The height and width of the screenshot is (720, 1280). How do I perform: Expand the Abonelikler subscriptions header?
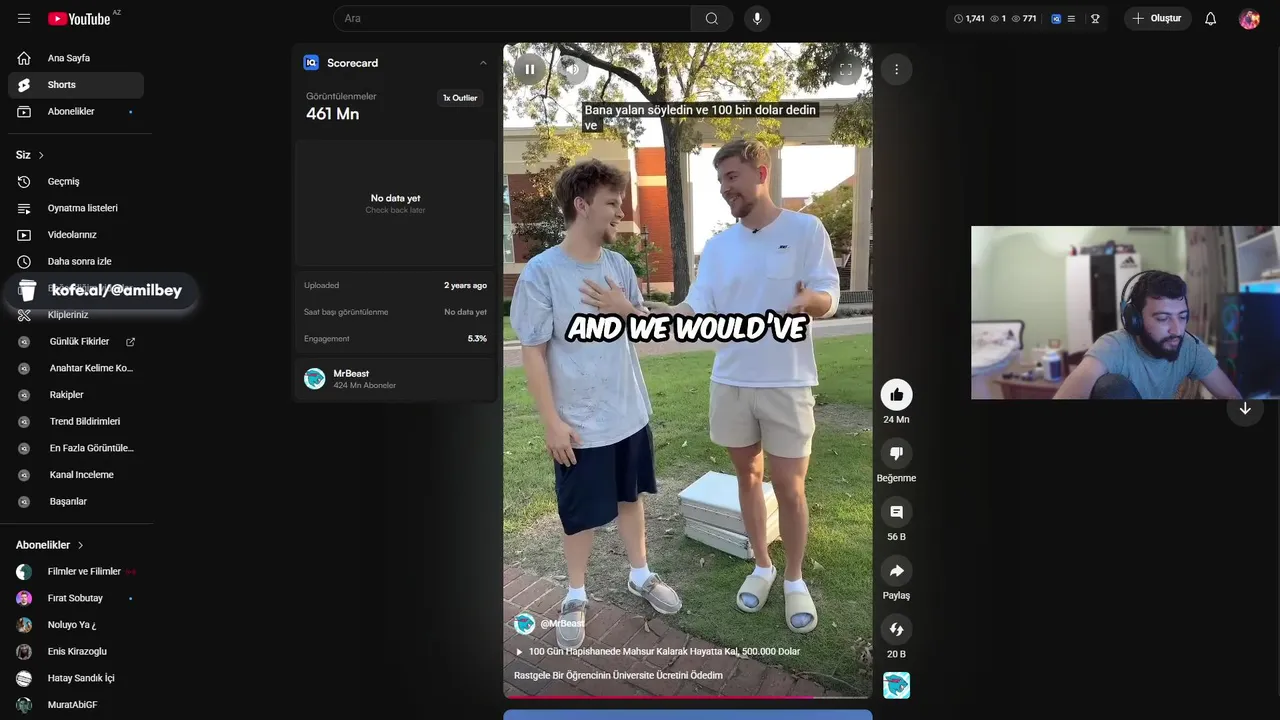tap(50, 545)
